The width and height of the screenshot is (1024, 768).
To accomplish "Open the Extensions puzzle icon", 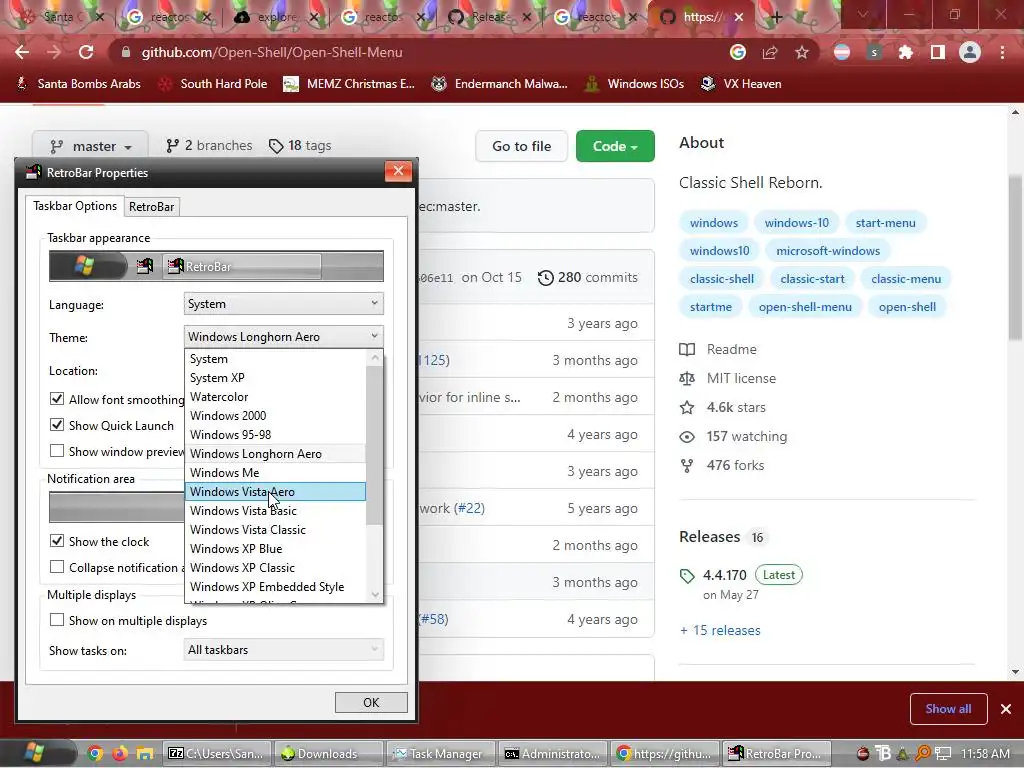I will 905,52.
